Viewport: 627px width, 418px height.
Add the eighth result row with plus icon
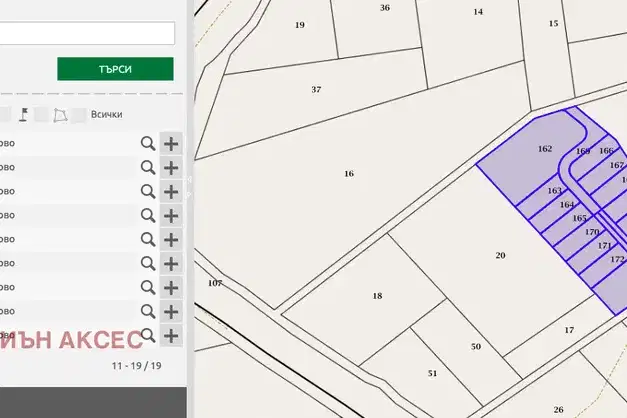coord(171,312)
